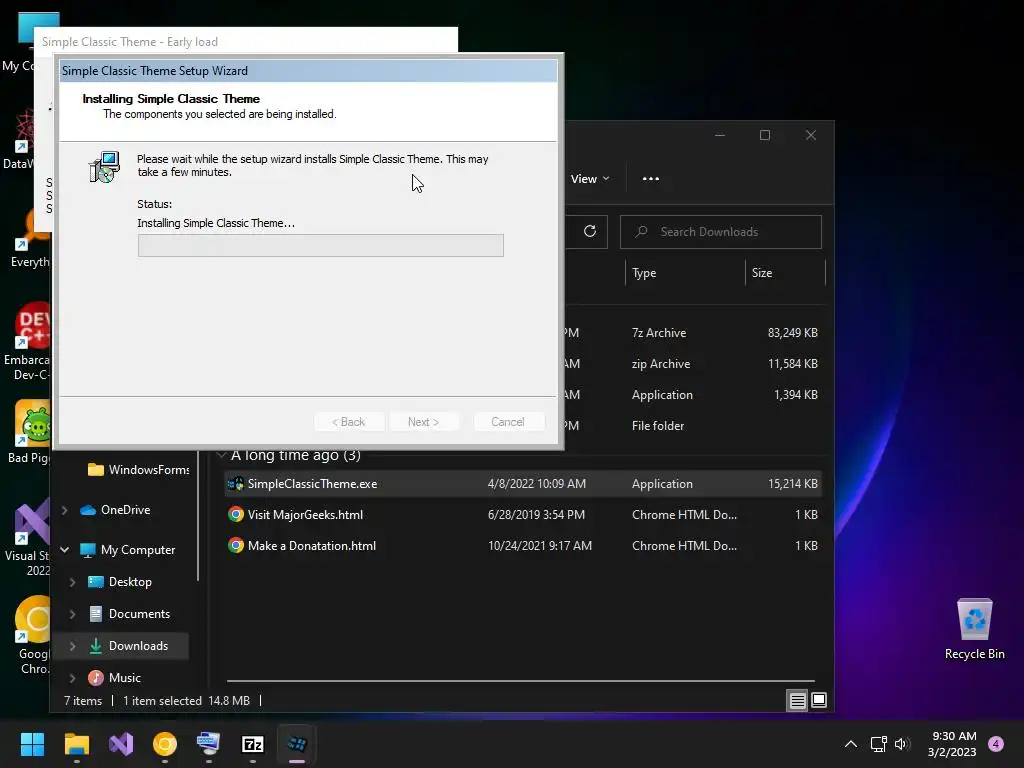Open the See more ellipsis in Explorer
This screenshot has width=1024, height=768.
[650, 178]
